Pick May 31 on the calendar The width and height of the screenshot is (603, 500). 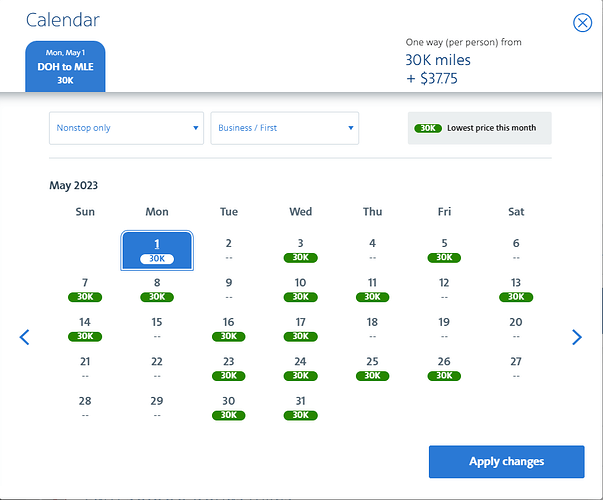(300, 407)
